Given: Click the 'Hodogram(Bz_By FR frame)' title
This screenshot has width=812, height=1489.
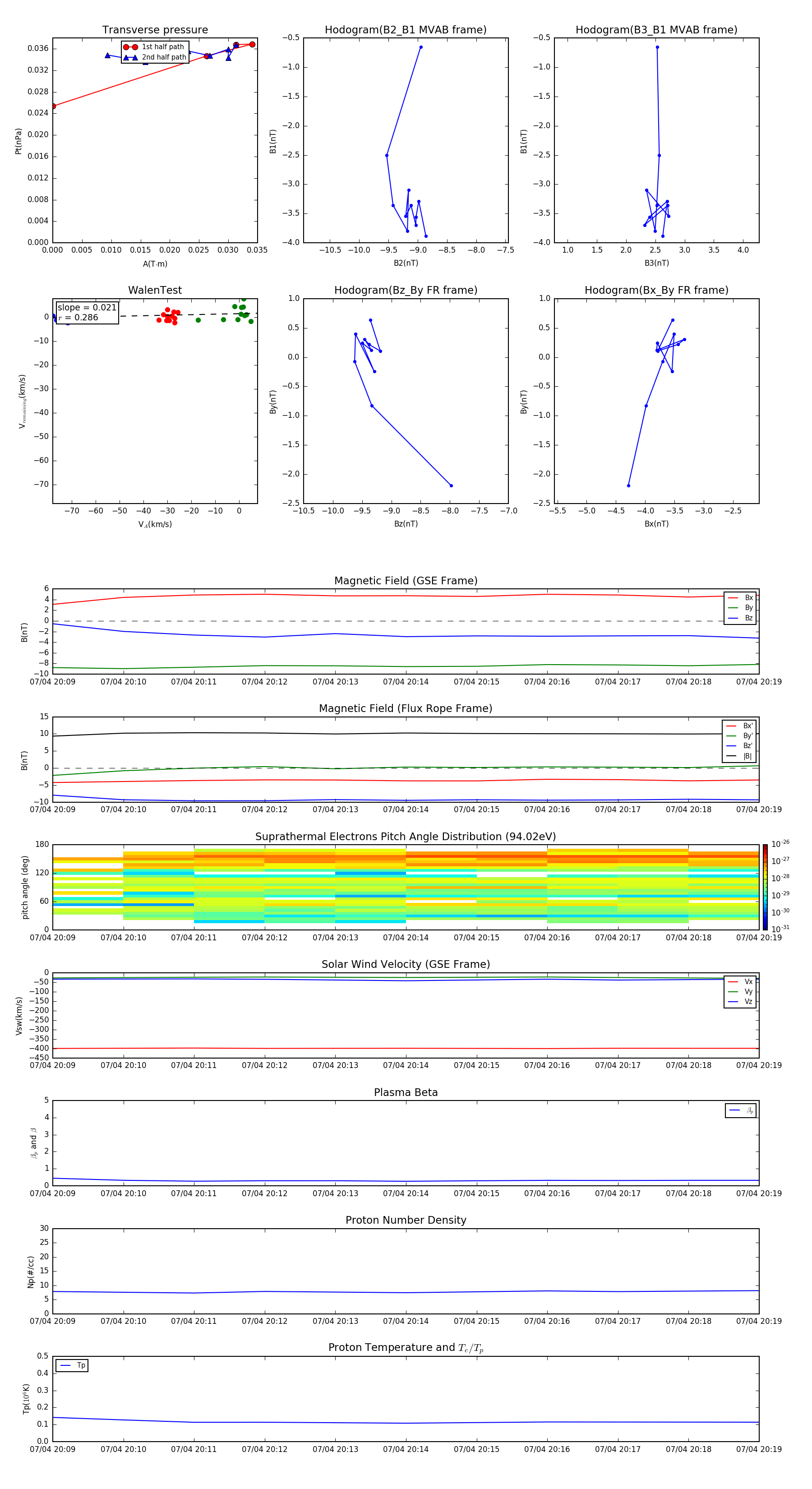Looking at the screenshot, I should tap(406, 290).
